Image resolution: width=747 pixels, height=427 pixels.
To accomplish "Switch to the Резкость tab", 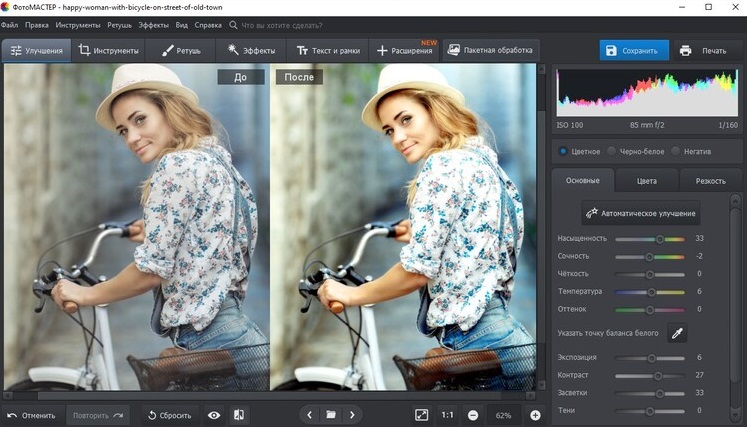I will (710, 181).
